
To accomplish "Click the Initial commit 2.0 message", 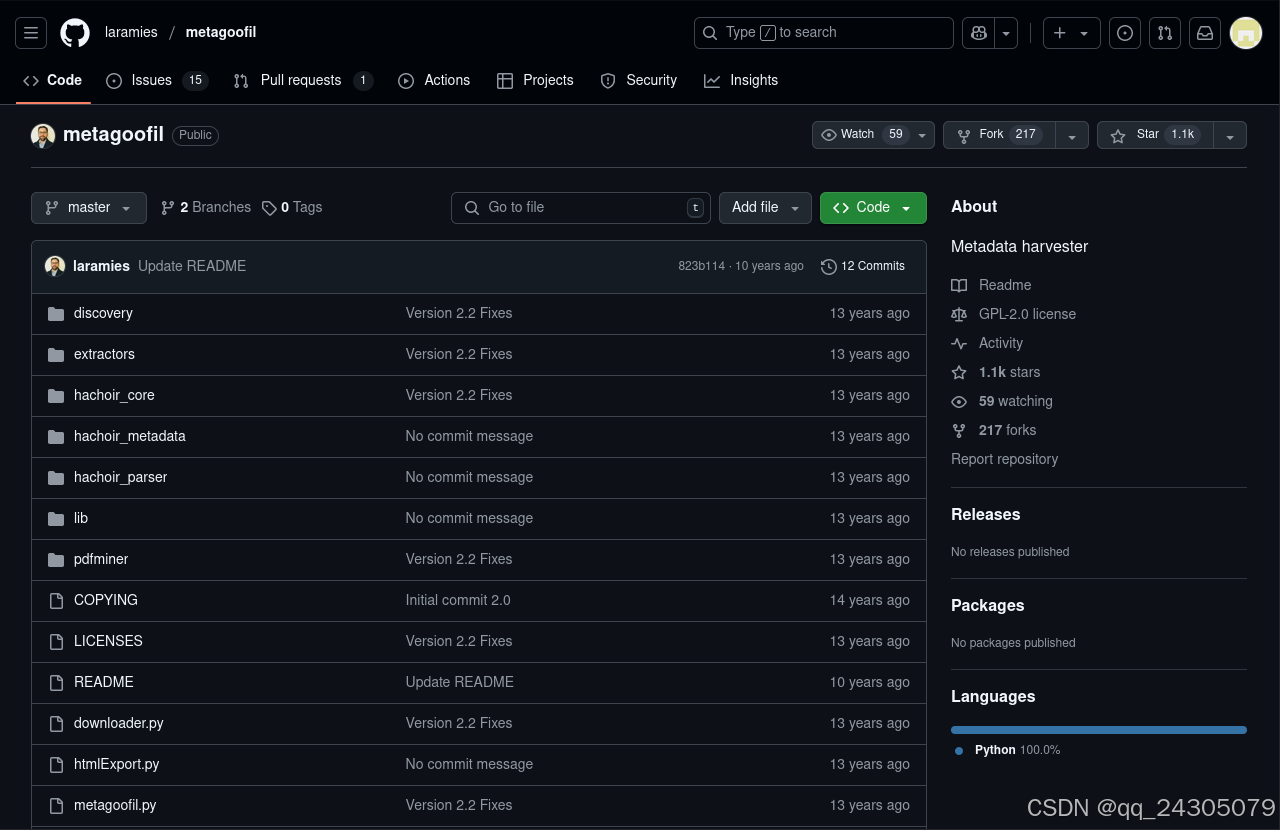I will pos(458,600).
